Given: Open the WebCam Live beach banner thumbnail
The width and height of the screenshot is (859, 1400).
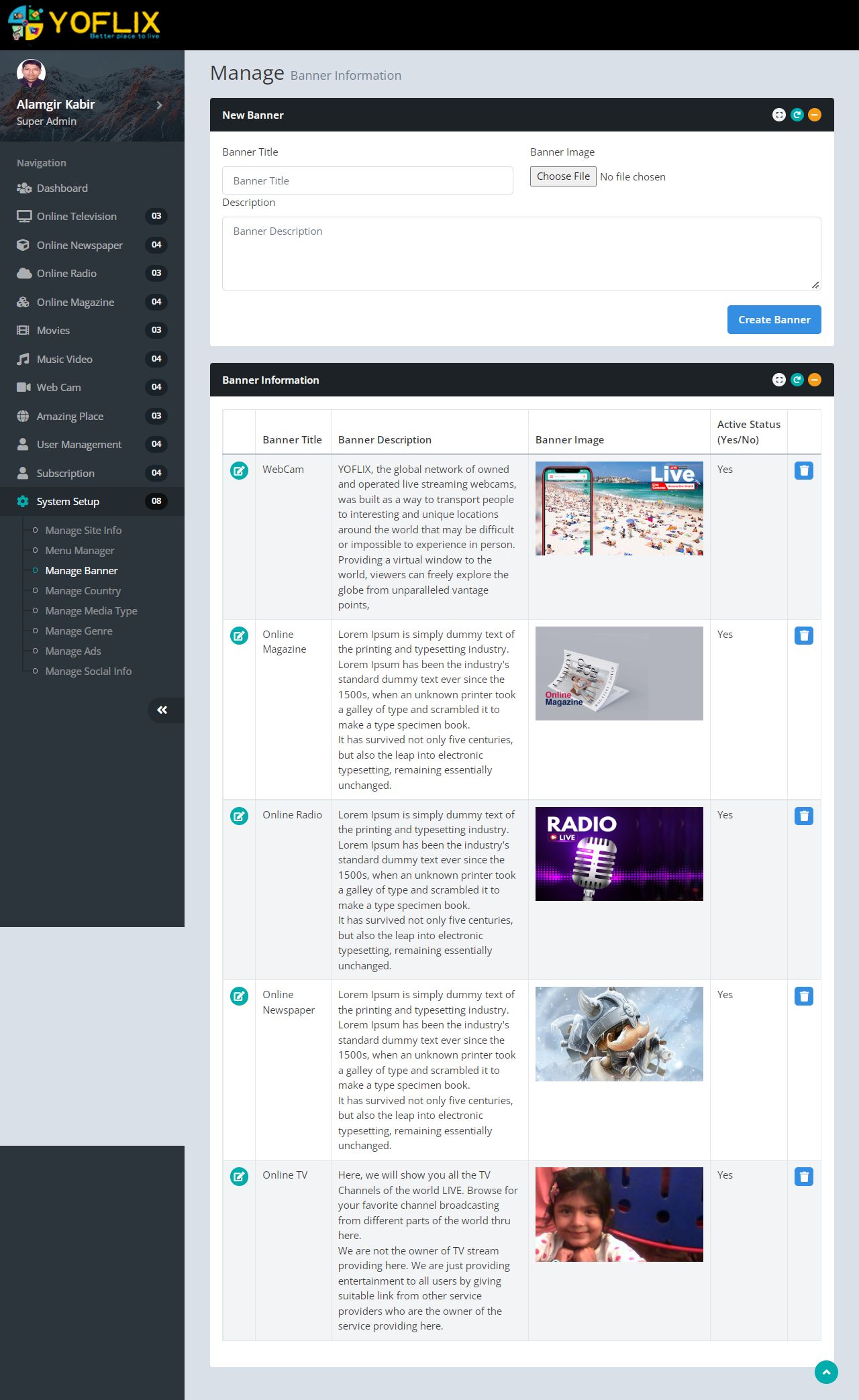Looking at the screenshot, I should (x=619, y=508).
